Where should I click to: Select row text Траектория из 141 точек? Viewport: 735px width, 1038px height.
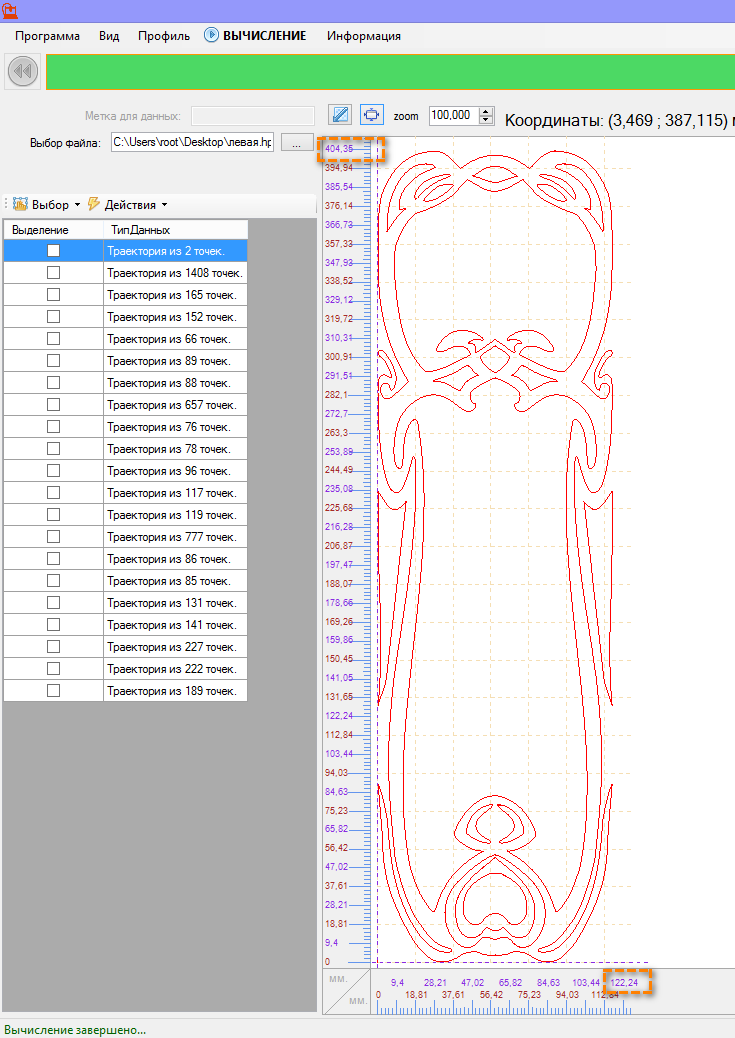click(172, 624)
